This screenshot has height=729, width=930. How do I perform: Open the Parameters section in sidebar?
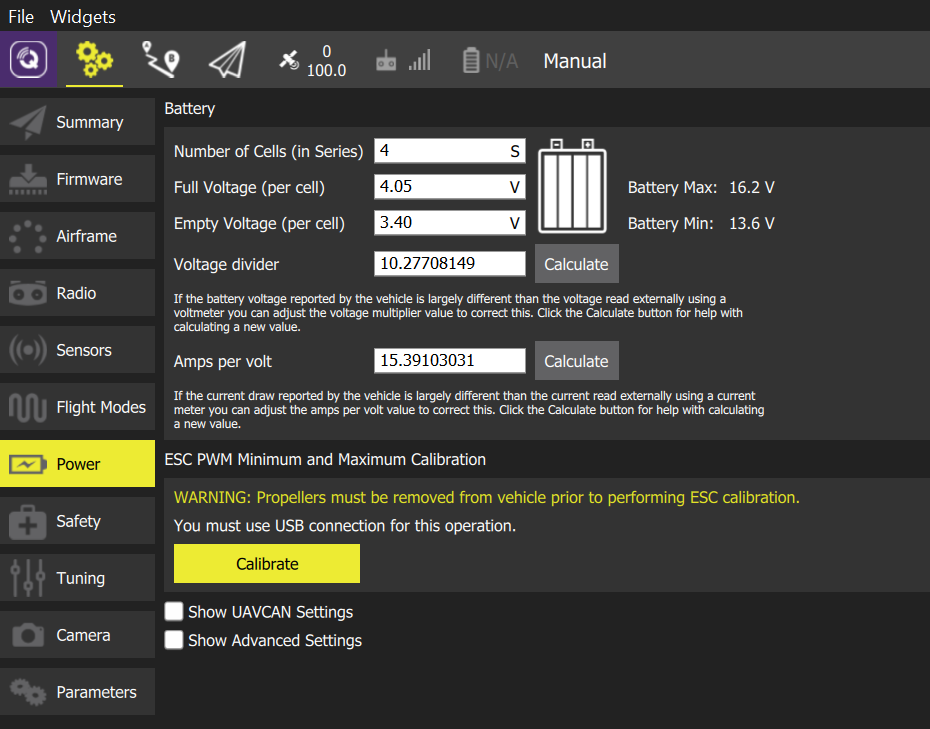78,692
